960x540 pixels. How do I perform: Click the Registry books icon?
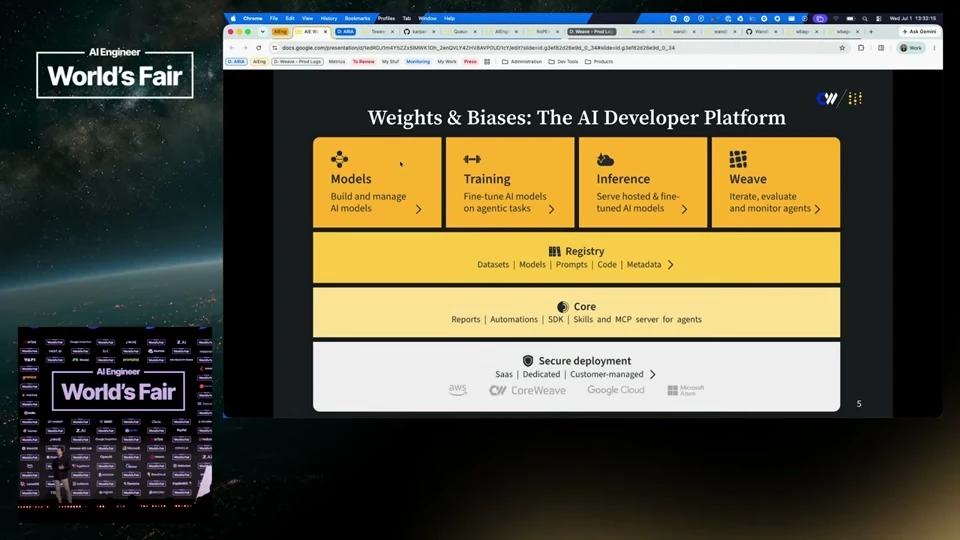[x=555, y=251]
